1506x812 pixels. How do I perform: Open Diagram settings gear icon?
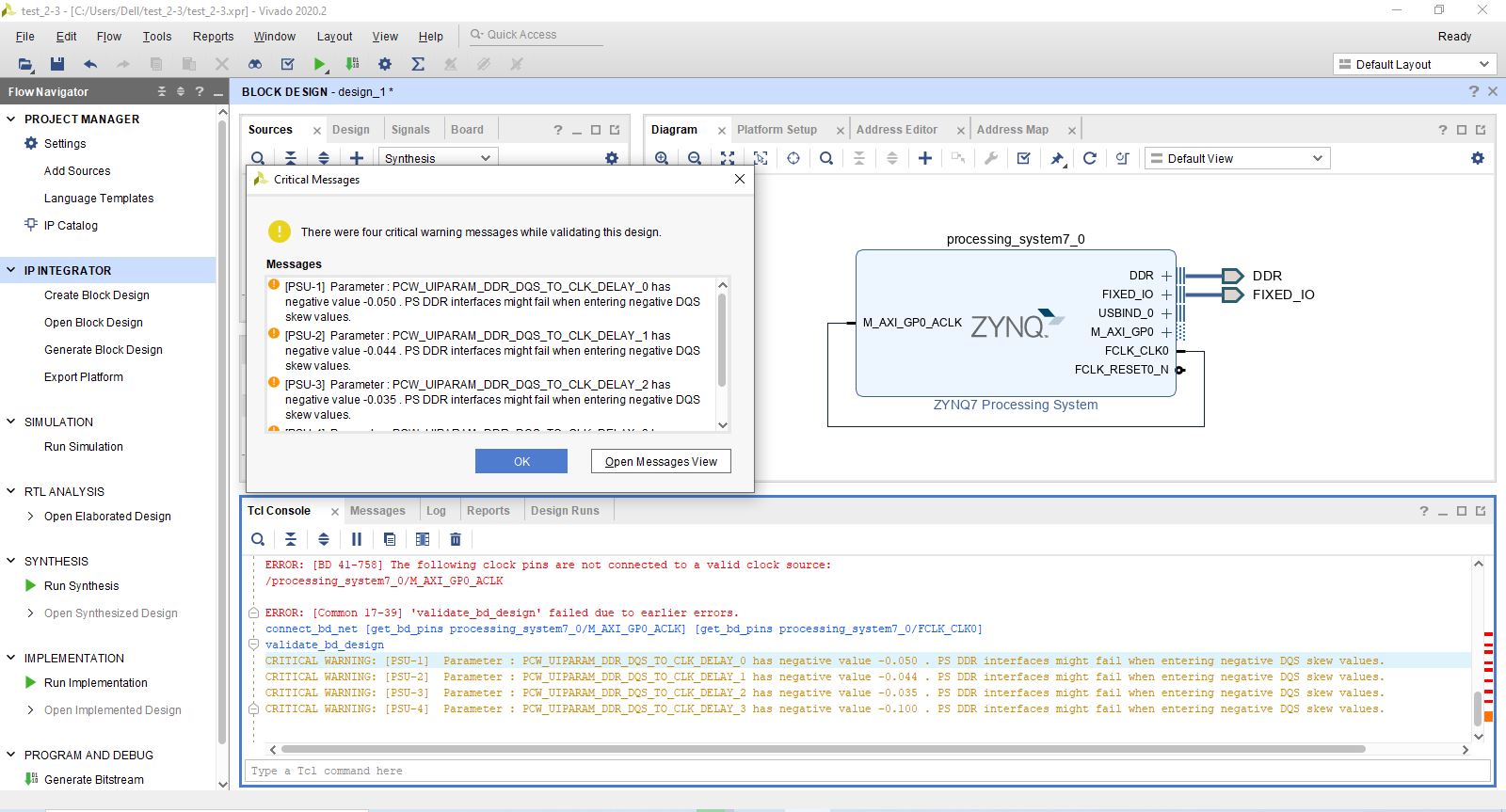(x=1478, y=158)
